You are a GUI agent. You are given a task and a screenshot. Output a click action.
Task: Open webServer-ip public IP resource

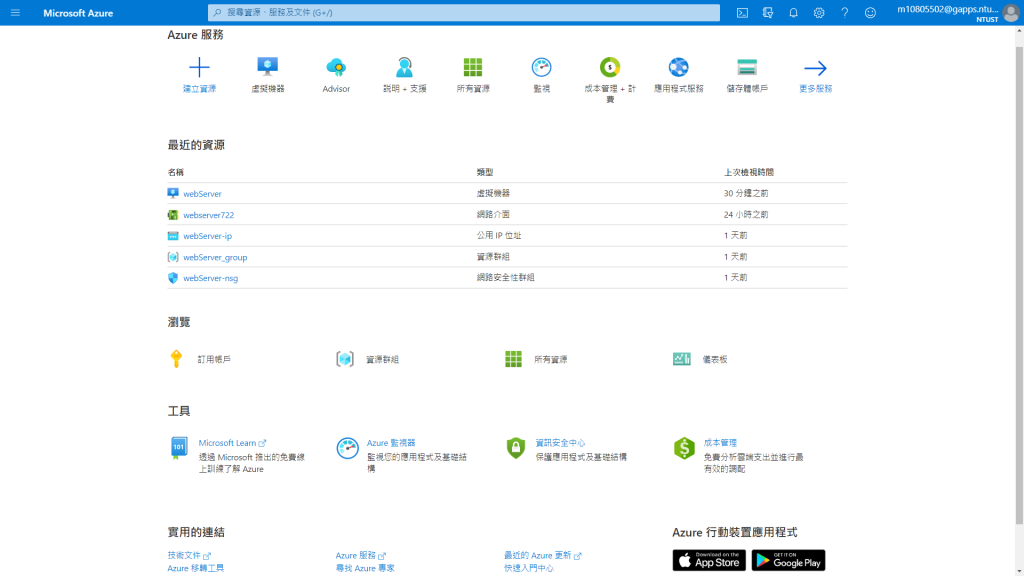pos(208,236)
